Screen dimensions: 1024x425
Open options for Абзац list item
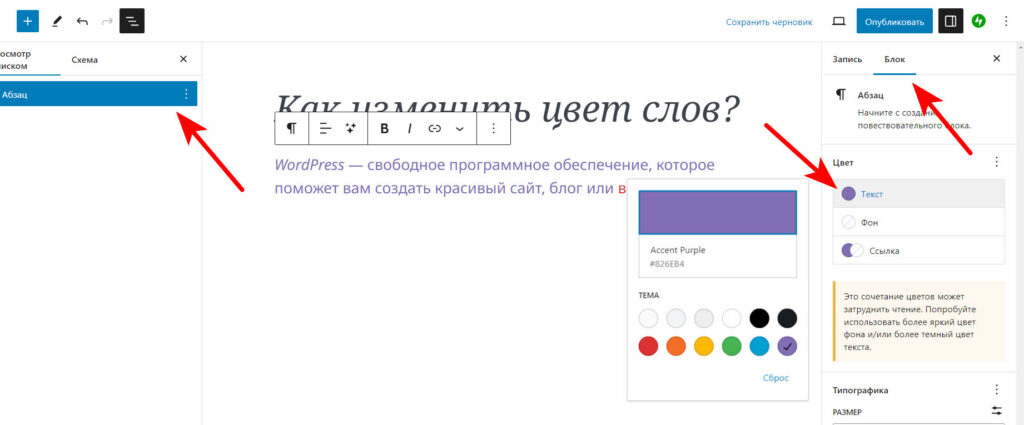point(185,95)
